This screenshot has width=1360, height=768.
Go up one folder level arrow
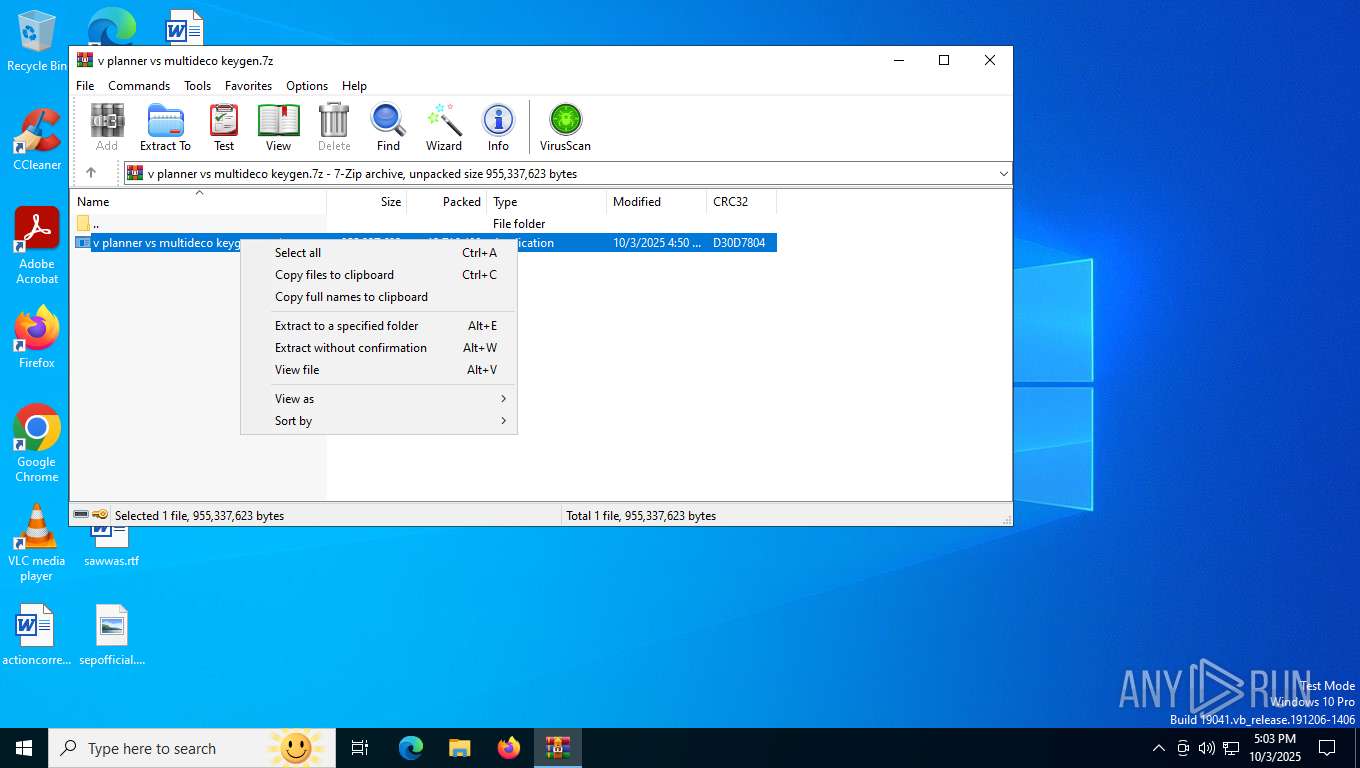91,173
